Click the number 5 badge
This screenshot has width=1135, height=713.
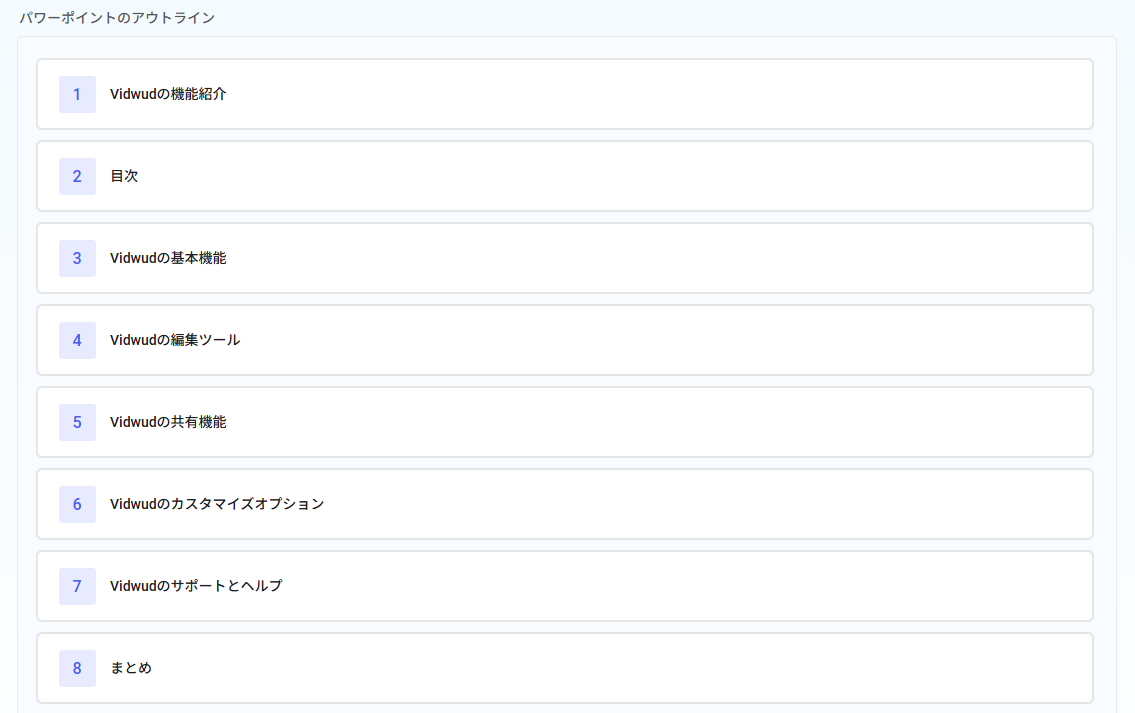[77, 422]
